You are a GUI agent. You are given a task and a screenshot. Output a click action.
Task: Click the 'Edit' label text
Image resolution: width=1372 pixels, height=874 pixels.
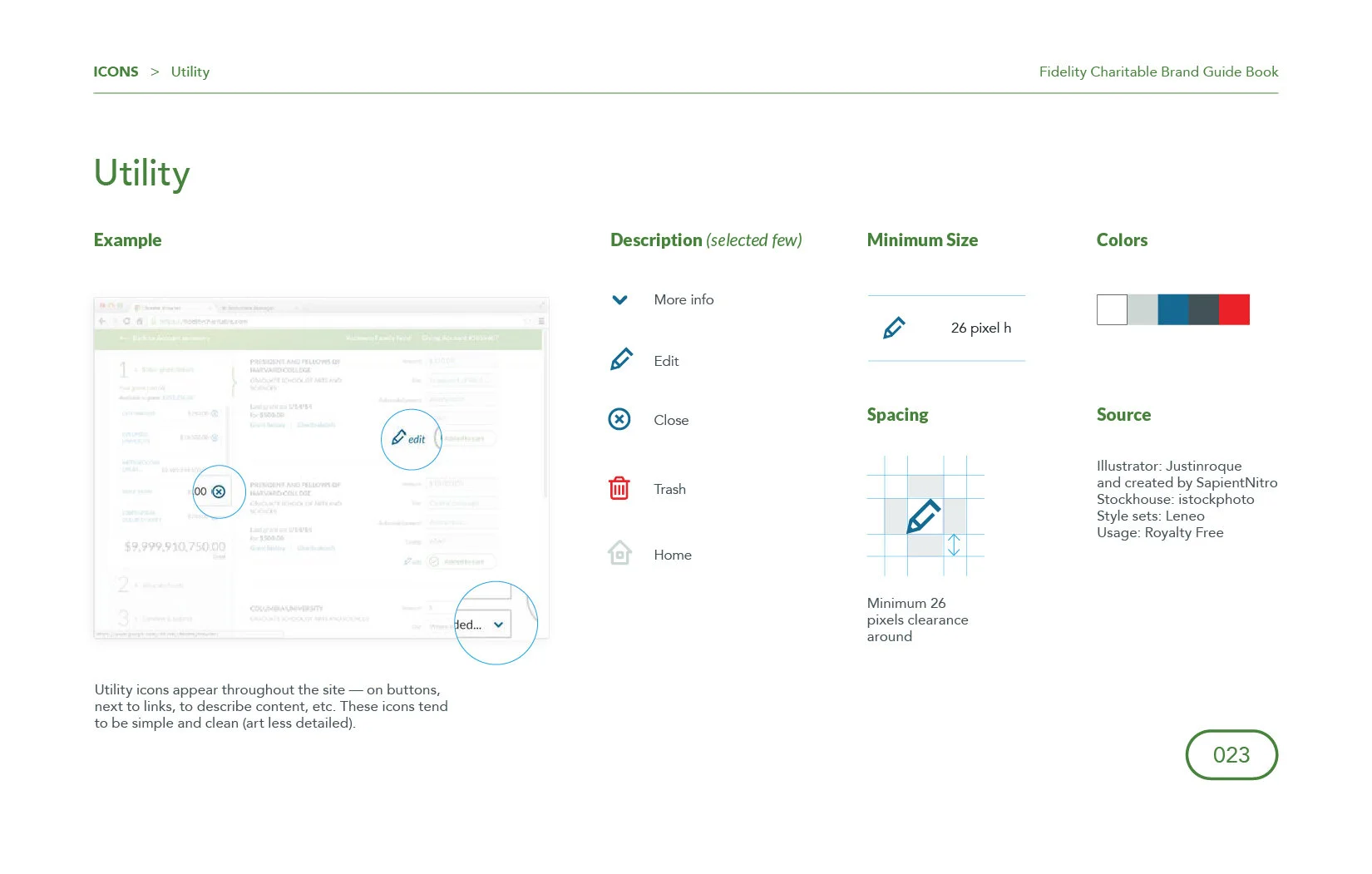666,361
